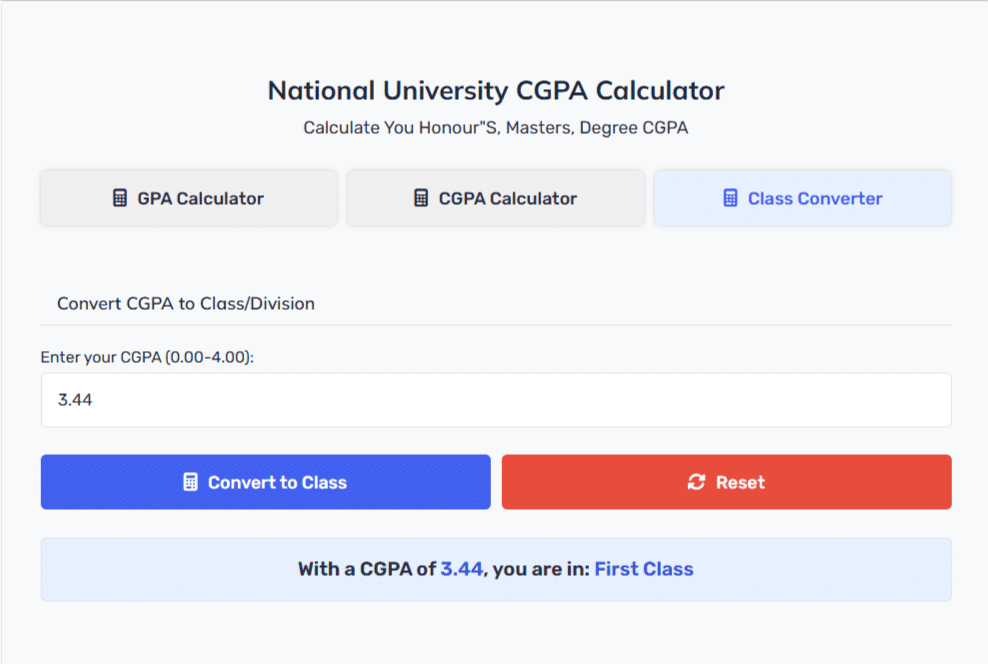Click the 'Enter your CGPA (0.00-4.00)' label
988x664 pixels.
coord(147,357)
